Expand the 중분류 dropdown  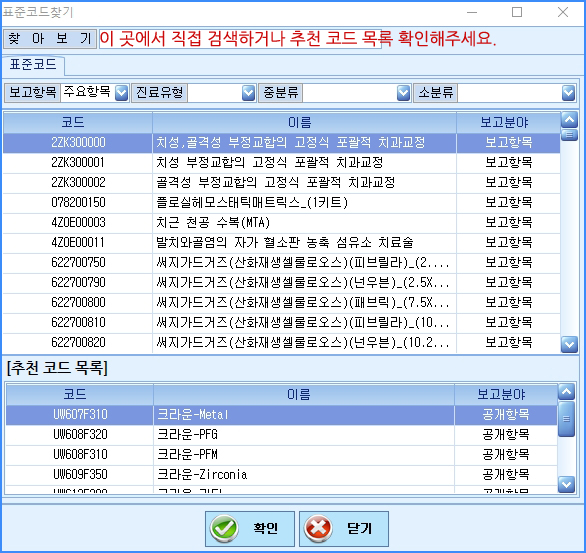403,93
